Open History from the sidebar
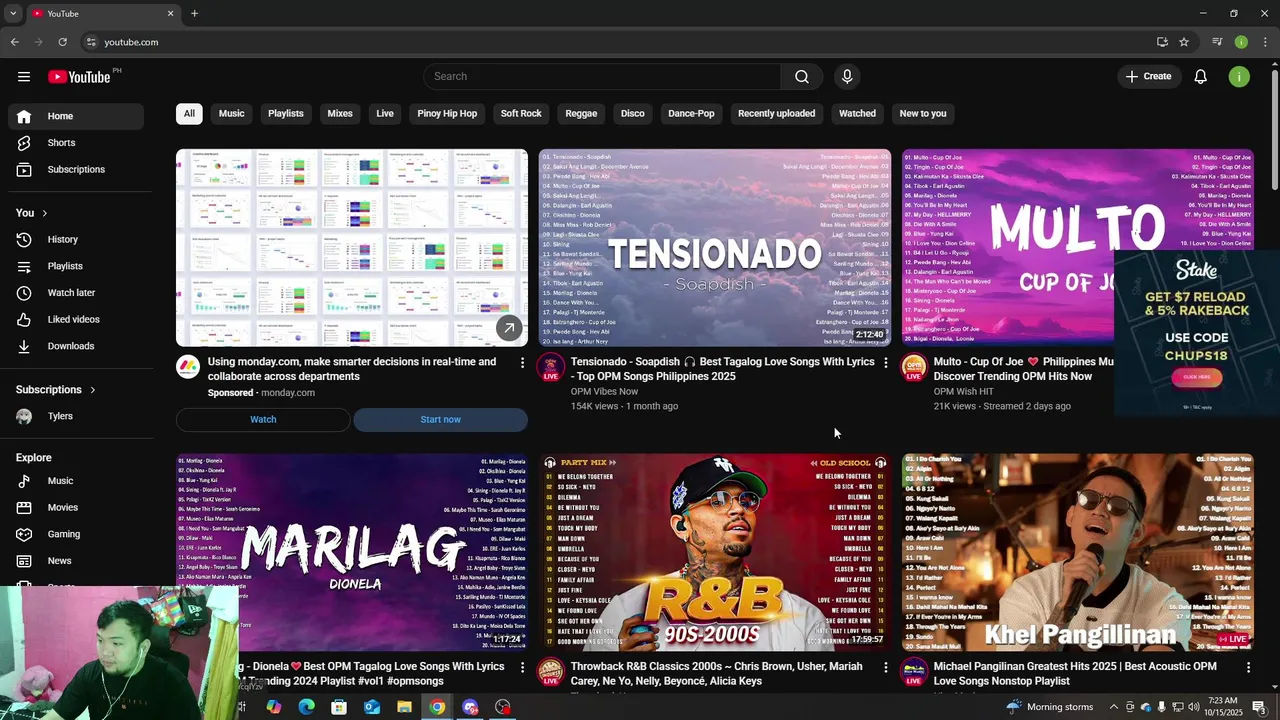The image size is (1280, 720). pos(76,240)
